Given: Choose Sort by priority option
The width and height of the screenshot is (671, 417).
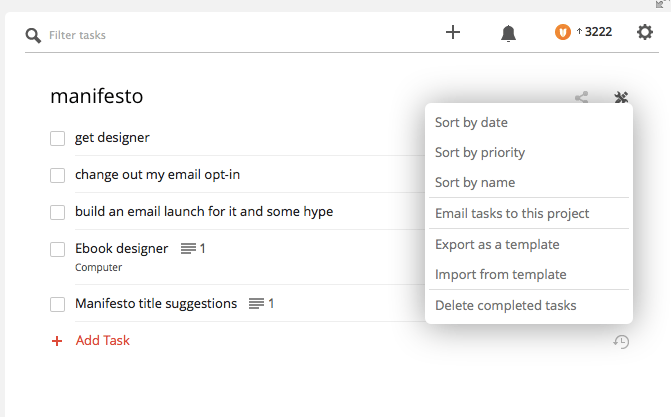Looking at the screenshot, I should click(480, 153).
